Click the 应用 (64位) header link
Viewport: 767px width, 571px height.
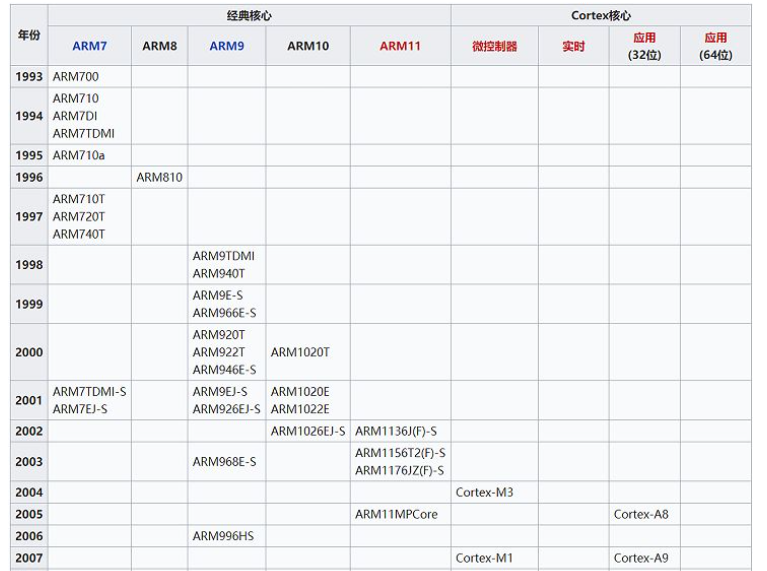[x=715, y=38]
